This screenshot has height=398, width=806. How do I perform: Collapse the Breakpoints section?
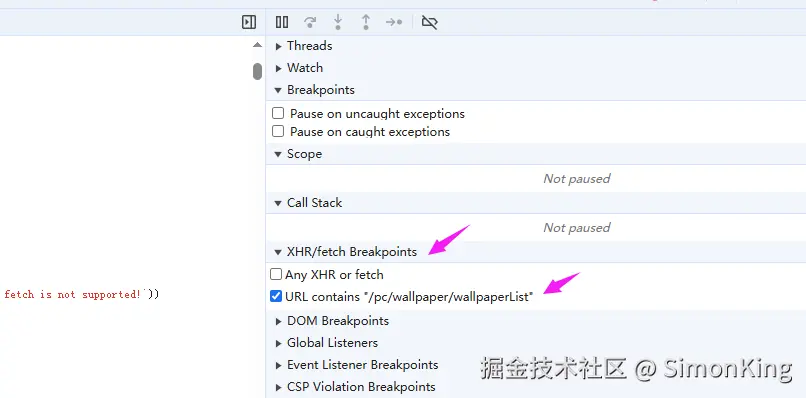pyautogui.click(x=278, y=90)
